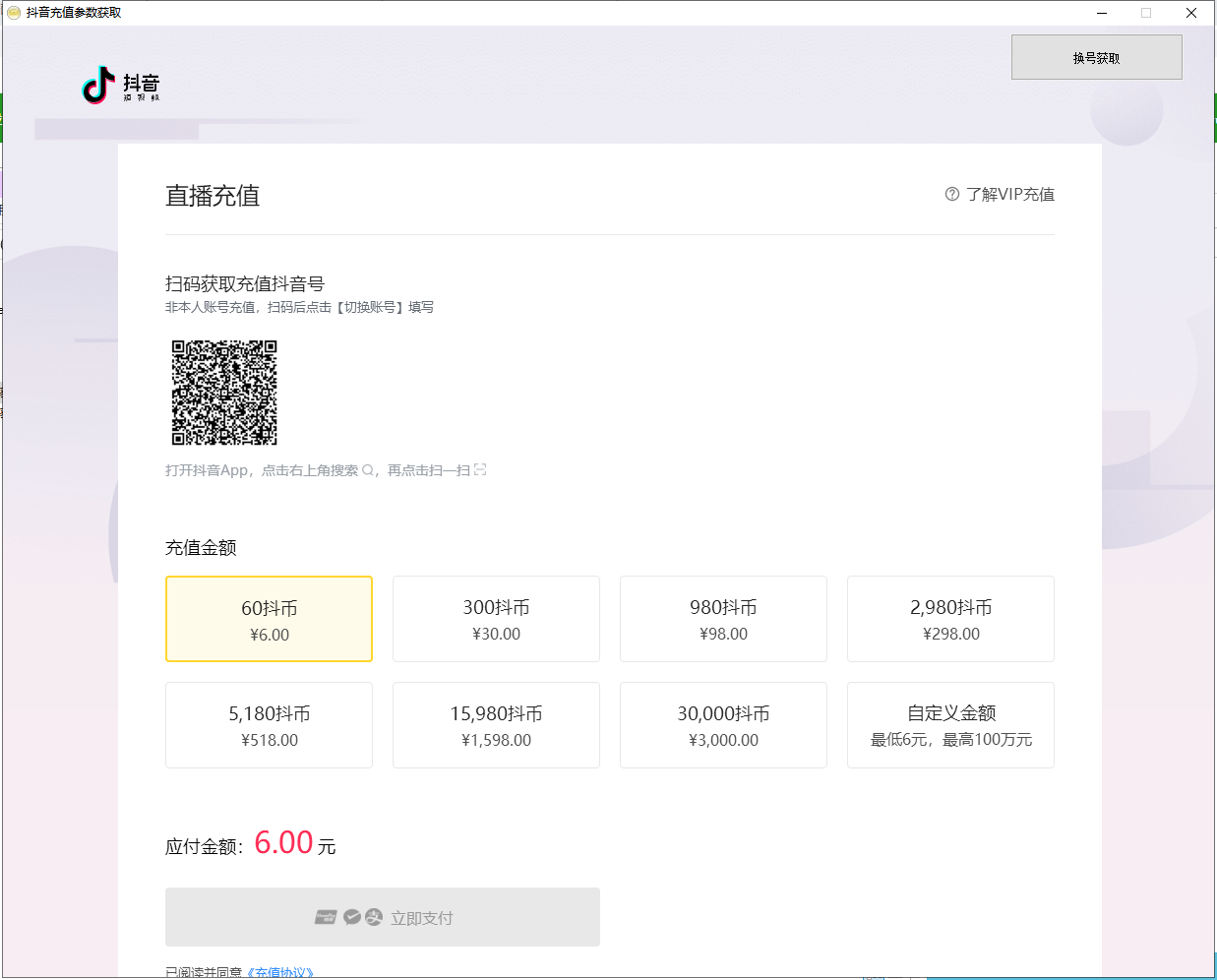This screenshot has height=980, width=1217.
Task: Close the 抖音充值参数获取 window
Action: 1191,13
